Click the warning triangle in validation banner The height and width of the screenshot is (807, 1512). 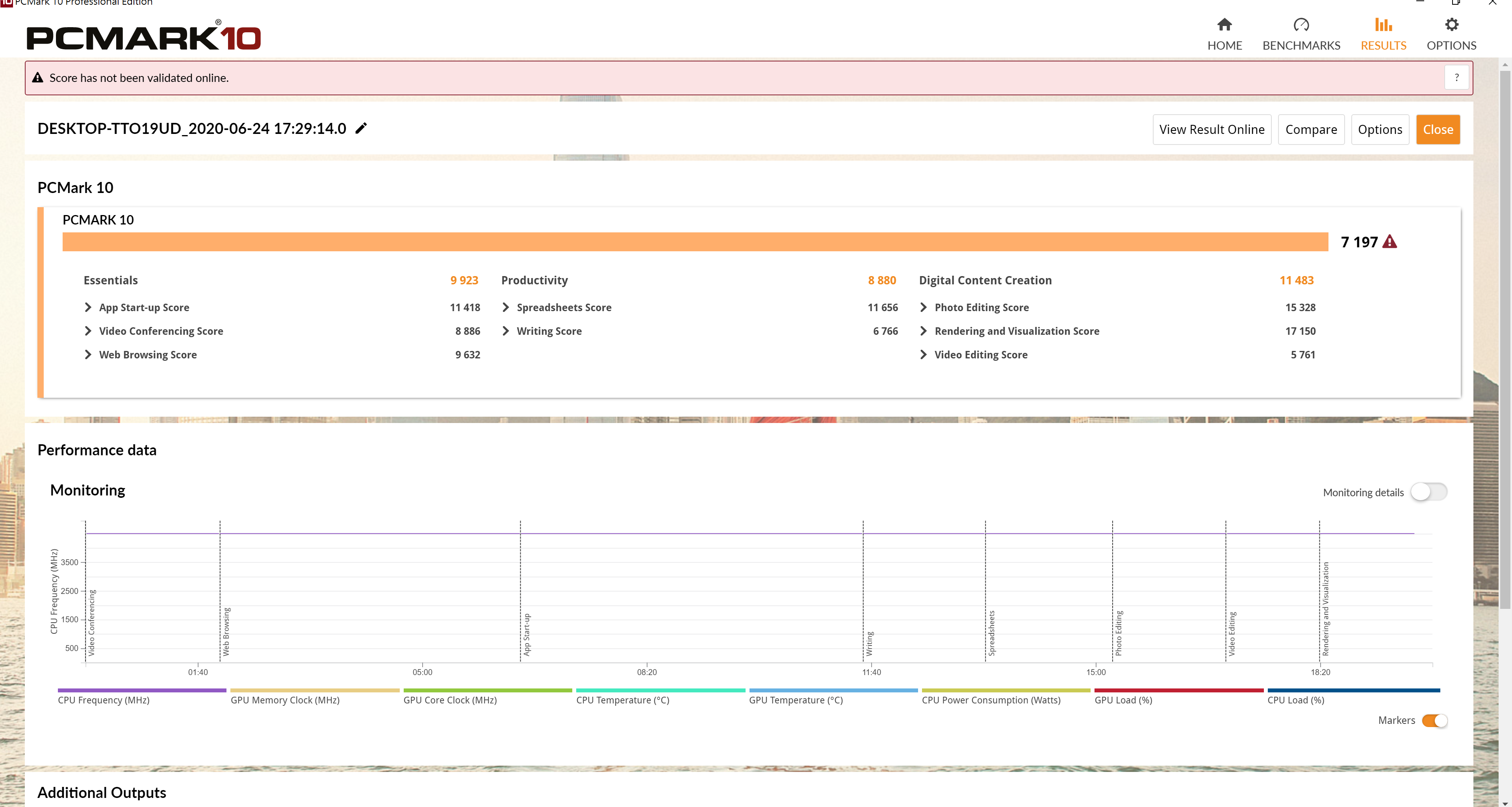coord(37,78)
